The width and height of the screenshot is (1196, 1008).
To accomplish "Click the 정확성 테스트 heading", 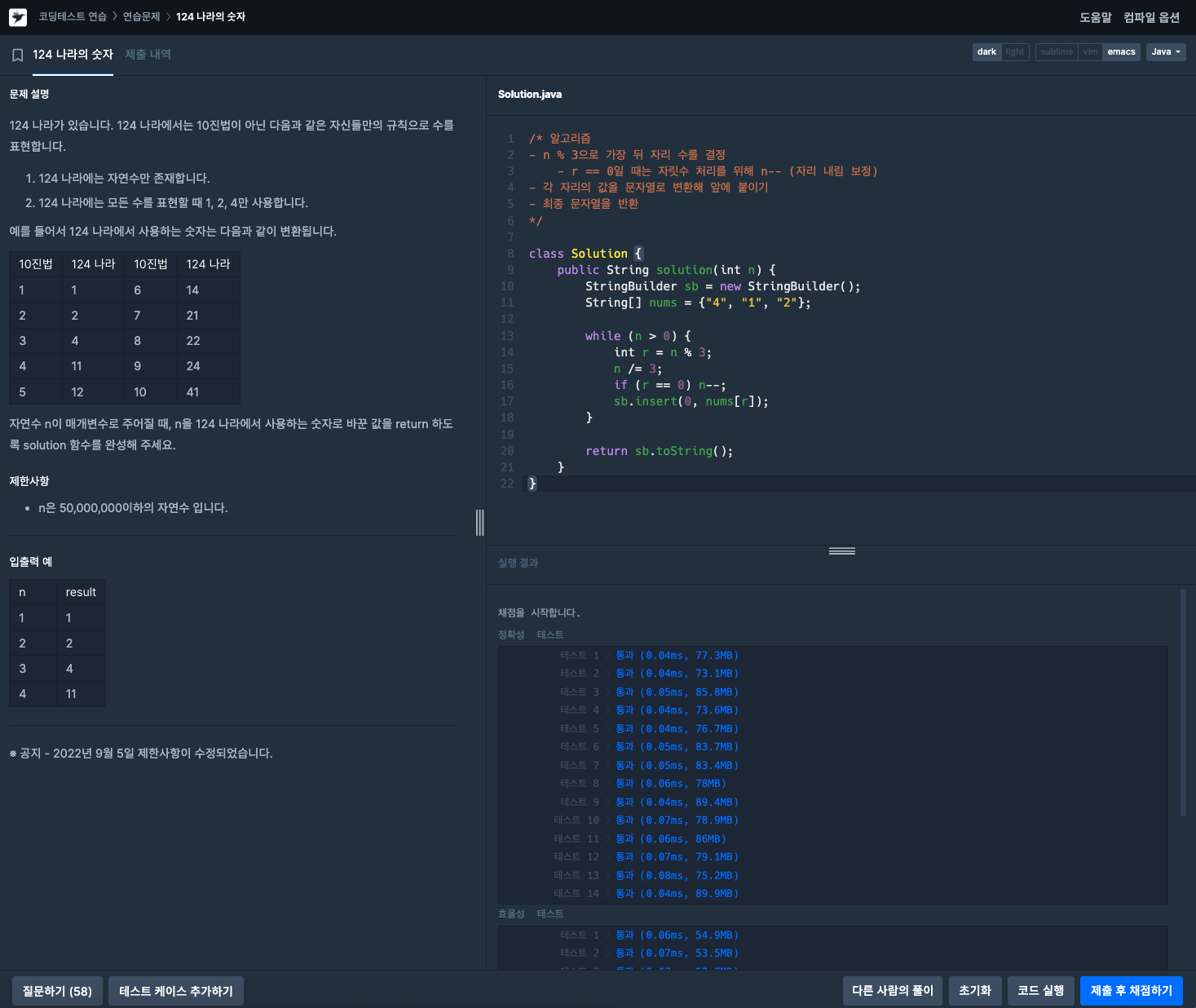I will (x=531, y=634).
